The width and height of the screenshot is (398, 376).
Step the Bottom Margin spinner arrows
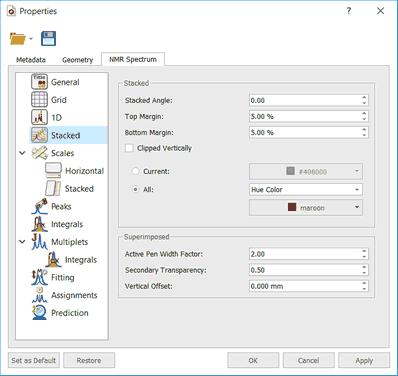(364, 132)
